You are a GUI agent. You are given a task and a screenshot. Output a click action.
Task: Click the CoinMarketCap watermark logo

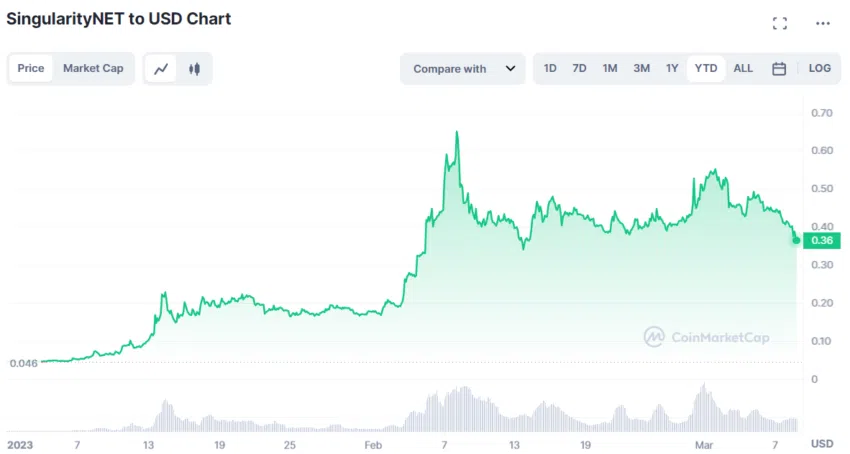pos(706,337)
